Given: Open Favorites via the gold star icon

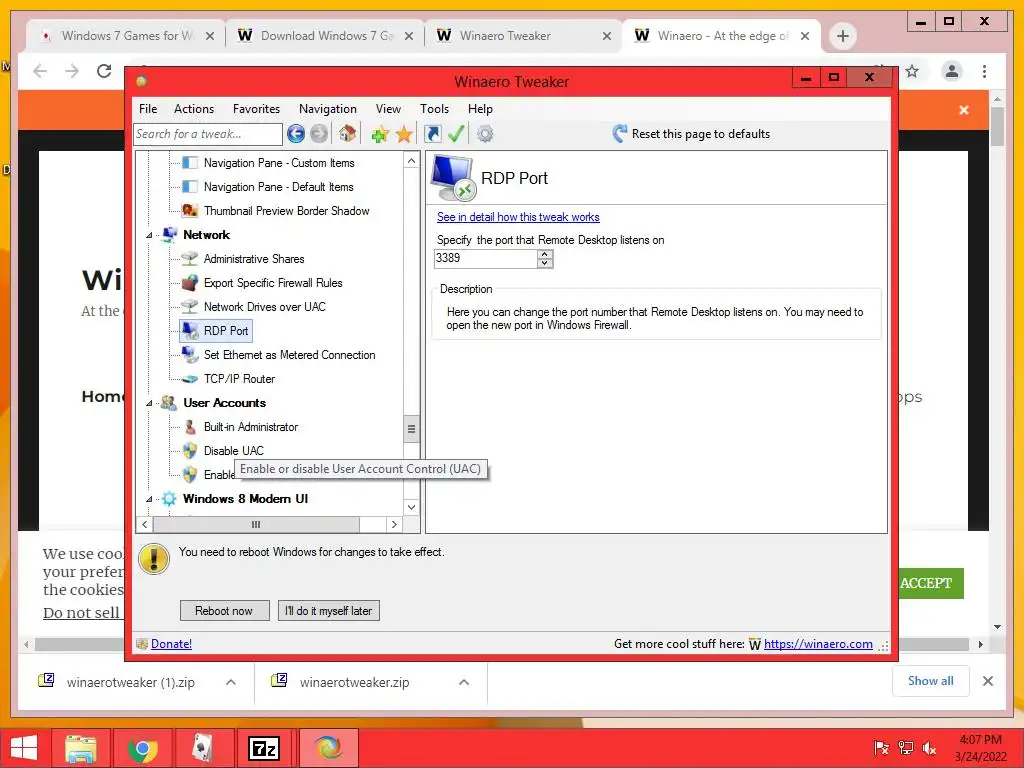Looking at the screenshot, I should click(x=404, y=134).
